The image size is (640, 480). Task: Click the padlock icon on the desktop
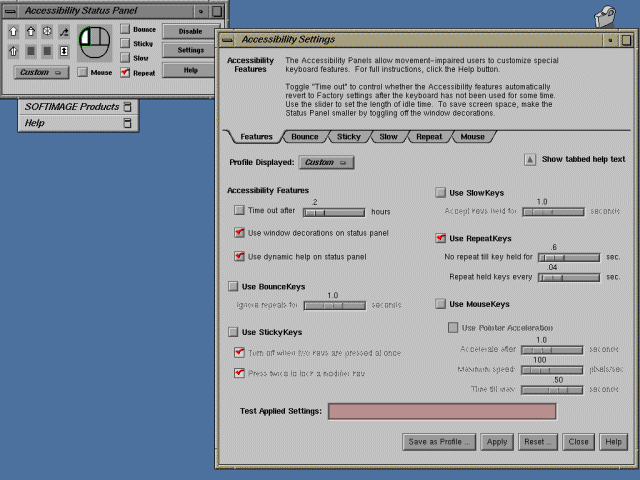pos(605,17)
